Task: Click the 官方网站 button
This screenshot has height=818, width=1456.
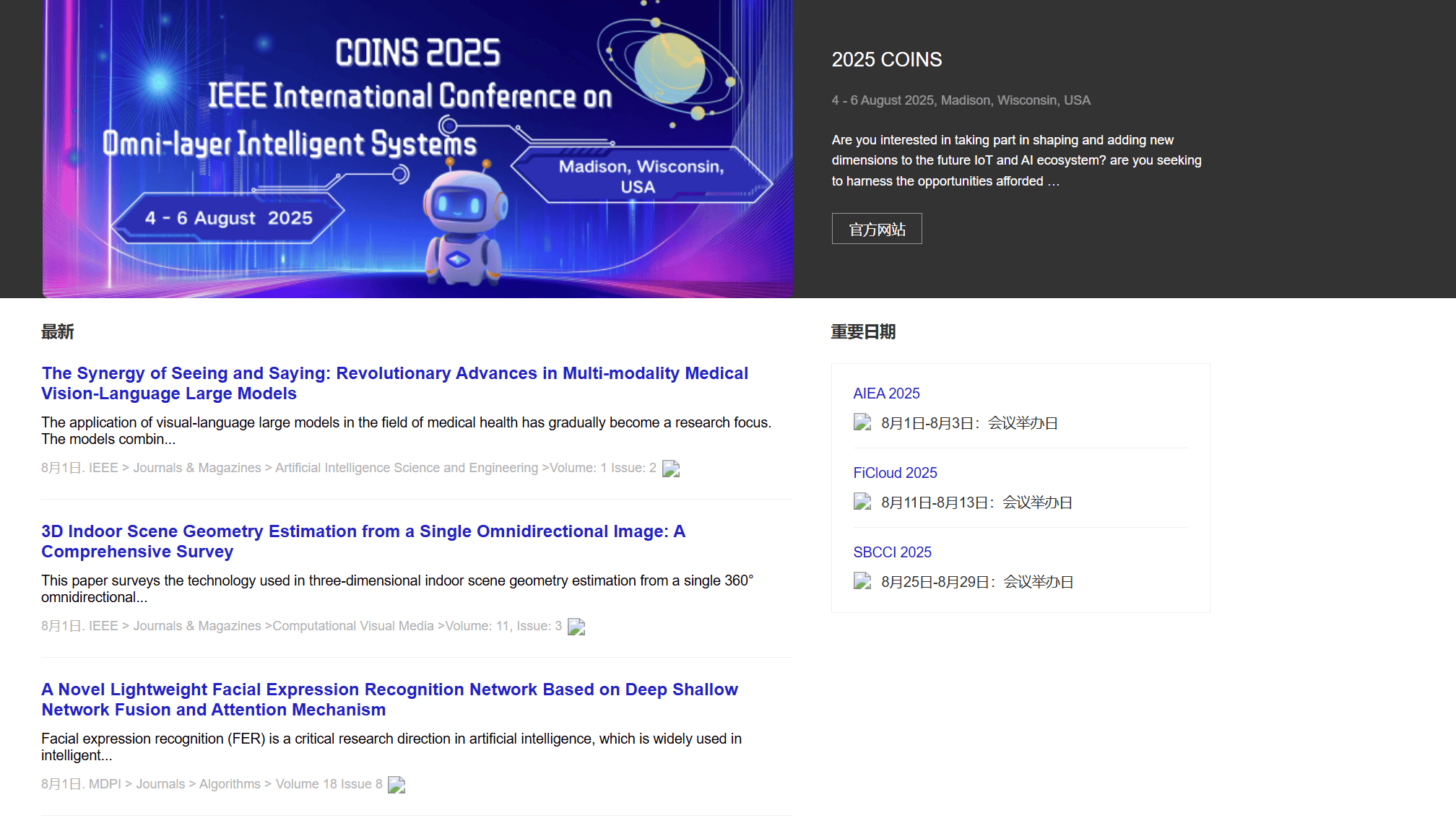Action: coord(877,229)
